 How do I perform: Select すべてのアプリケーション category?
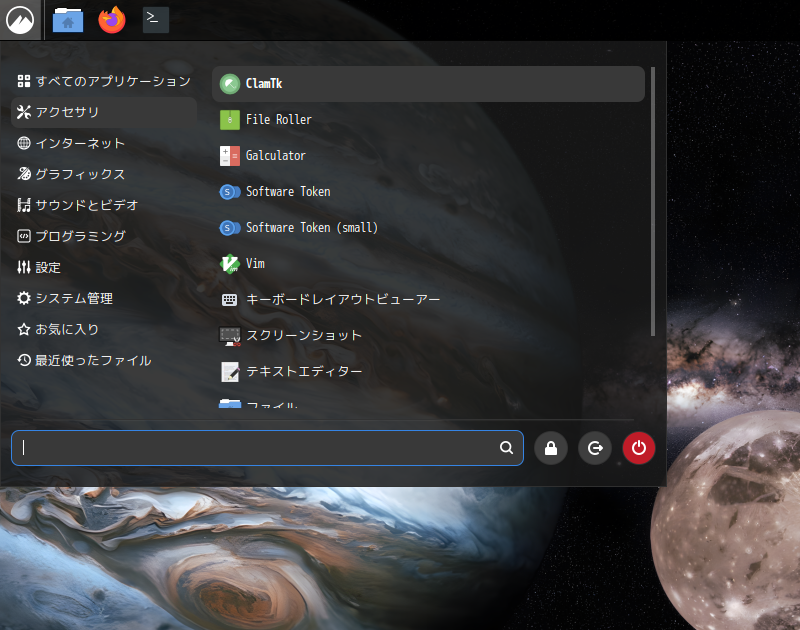[x=104, y=81]
